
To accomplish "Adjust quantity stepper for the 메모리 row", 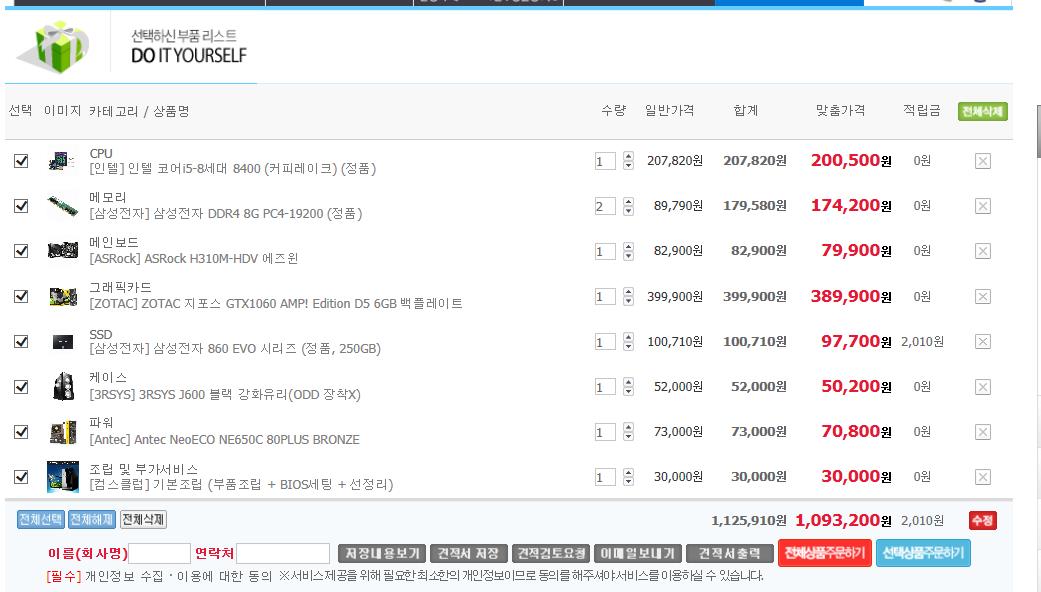I will pos(628,206).
